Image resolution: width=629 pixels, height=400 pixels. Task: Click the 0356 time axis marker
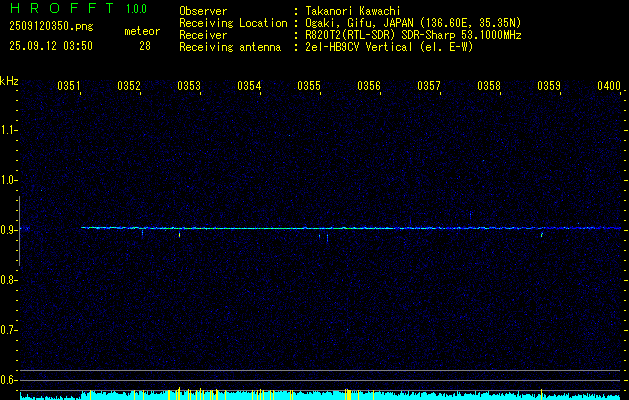pos(369,85)
